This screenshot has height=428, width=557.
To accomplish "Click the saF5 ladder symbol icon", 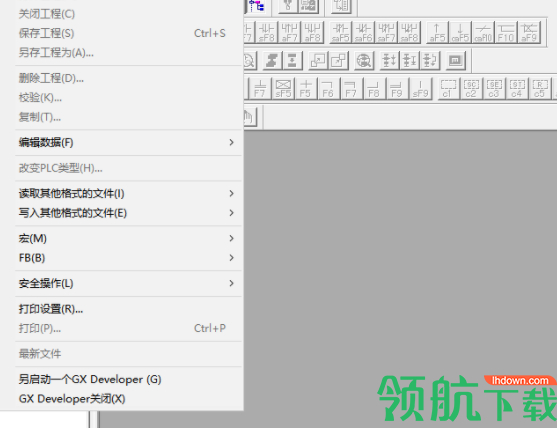I will (x=341, y=32).
